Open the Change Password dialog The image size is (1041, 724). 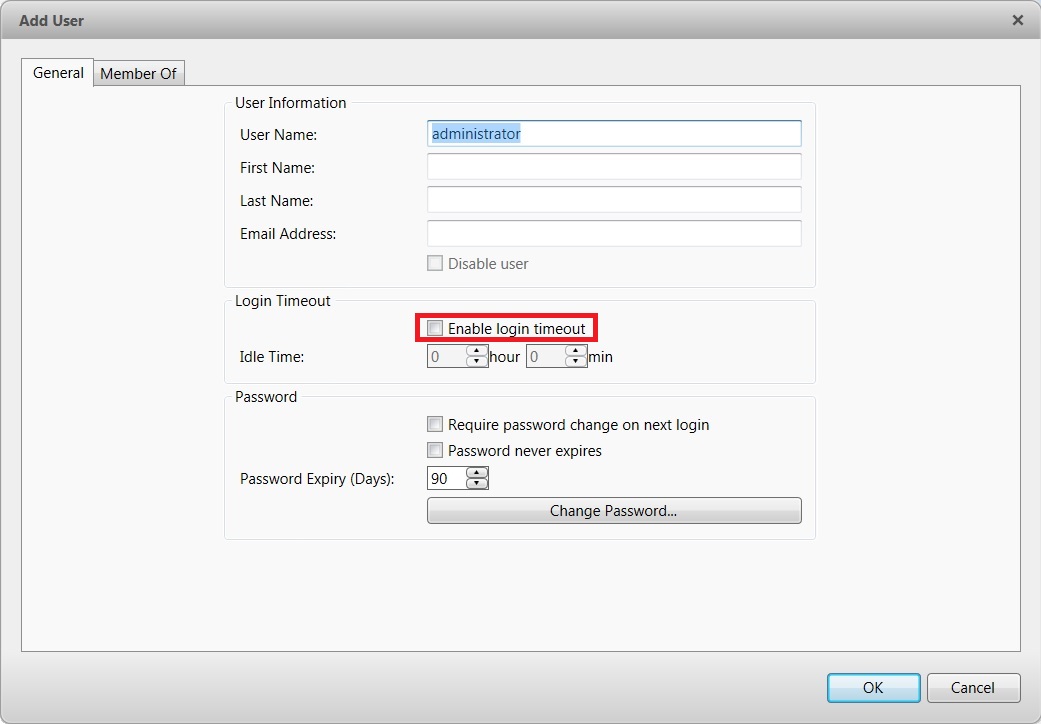tap(614, 510)
